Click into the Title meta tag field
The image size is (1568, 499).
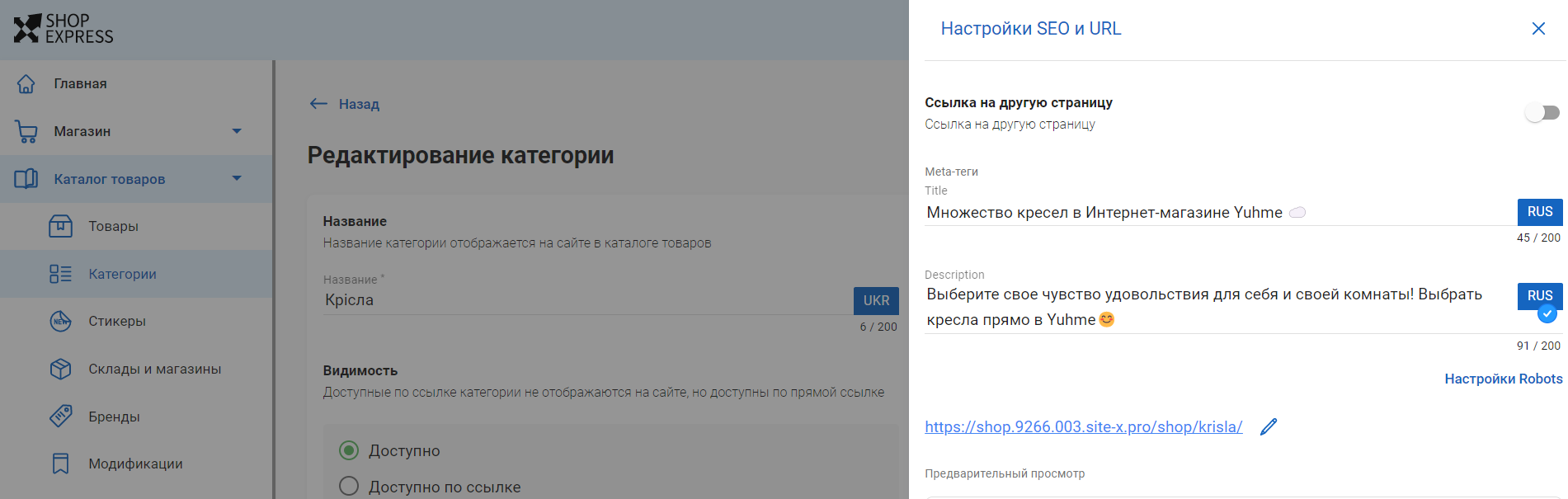click(x=1221, y=213)
